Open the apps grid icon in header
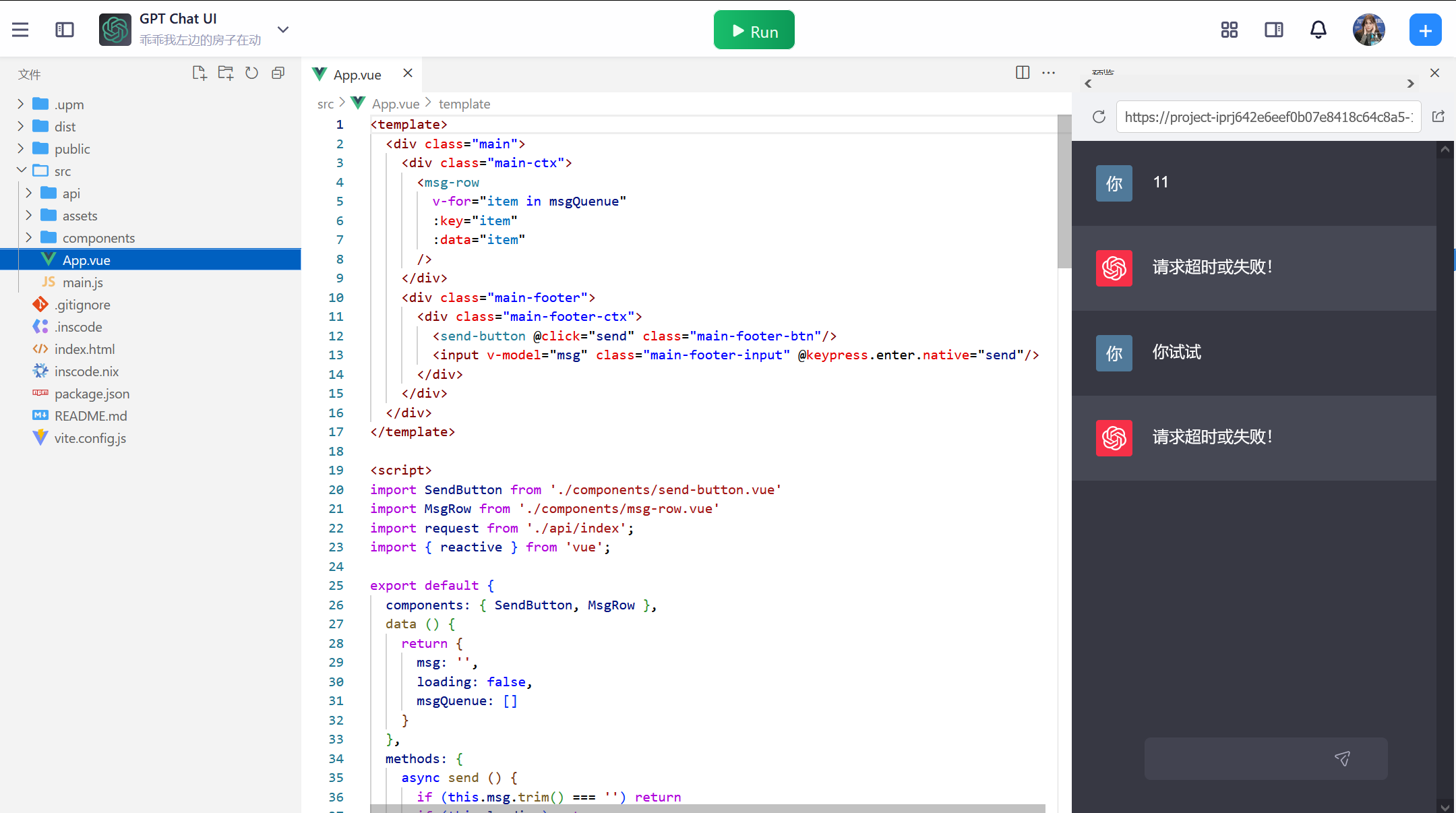The height and width of the screenshot is (813, 1456). click(1229, 30)
